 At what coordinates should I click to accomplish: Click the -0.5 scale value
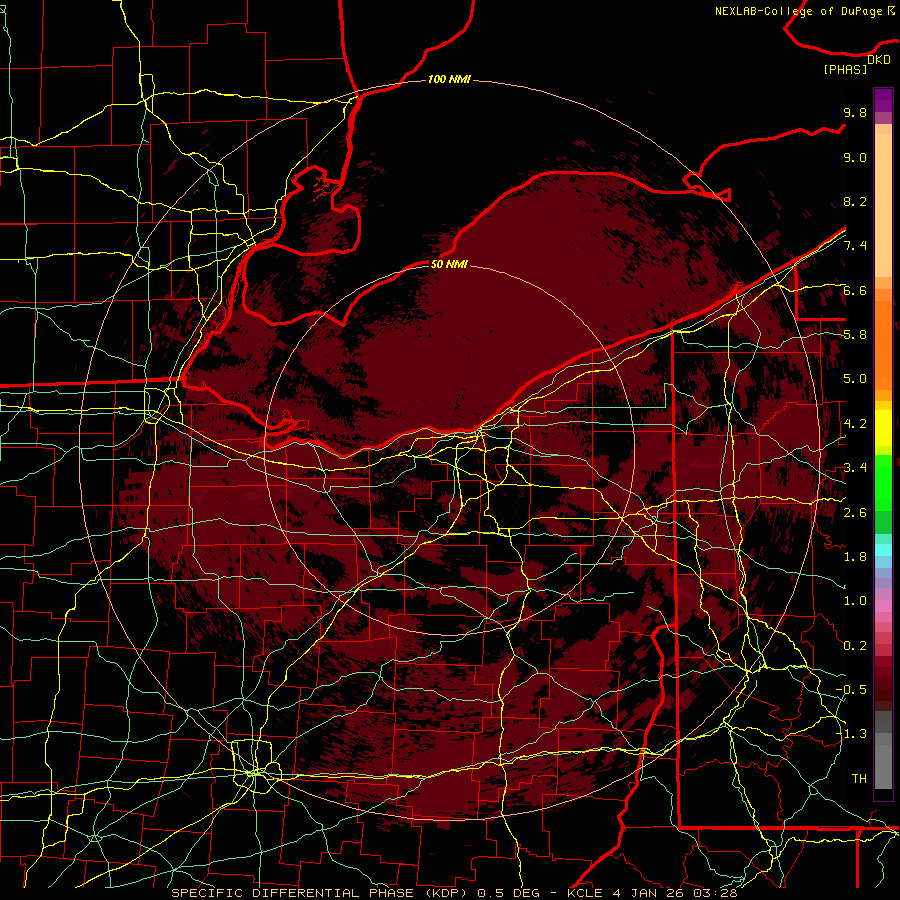pyautogui.click(x=852, y=690)
